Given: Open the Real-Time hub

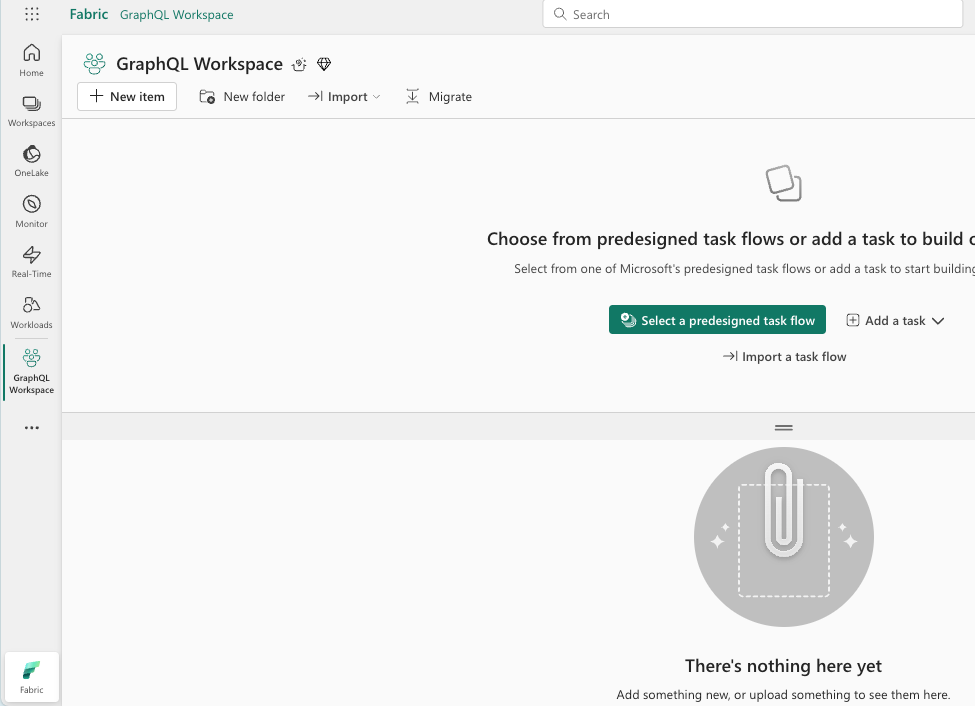Looking at the screenshot, I should [32, 262].
